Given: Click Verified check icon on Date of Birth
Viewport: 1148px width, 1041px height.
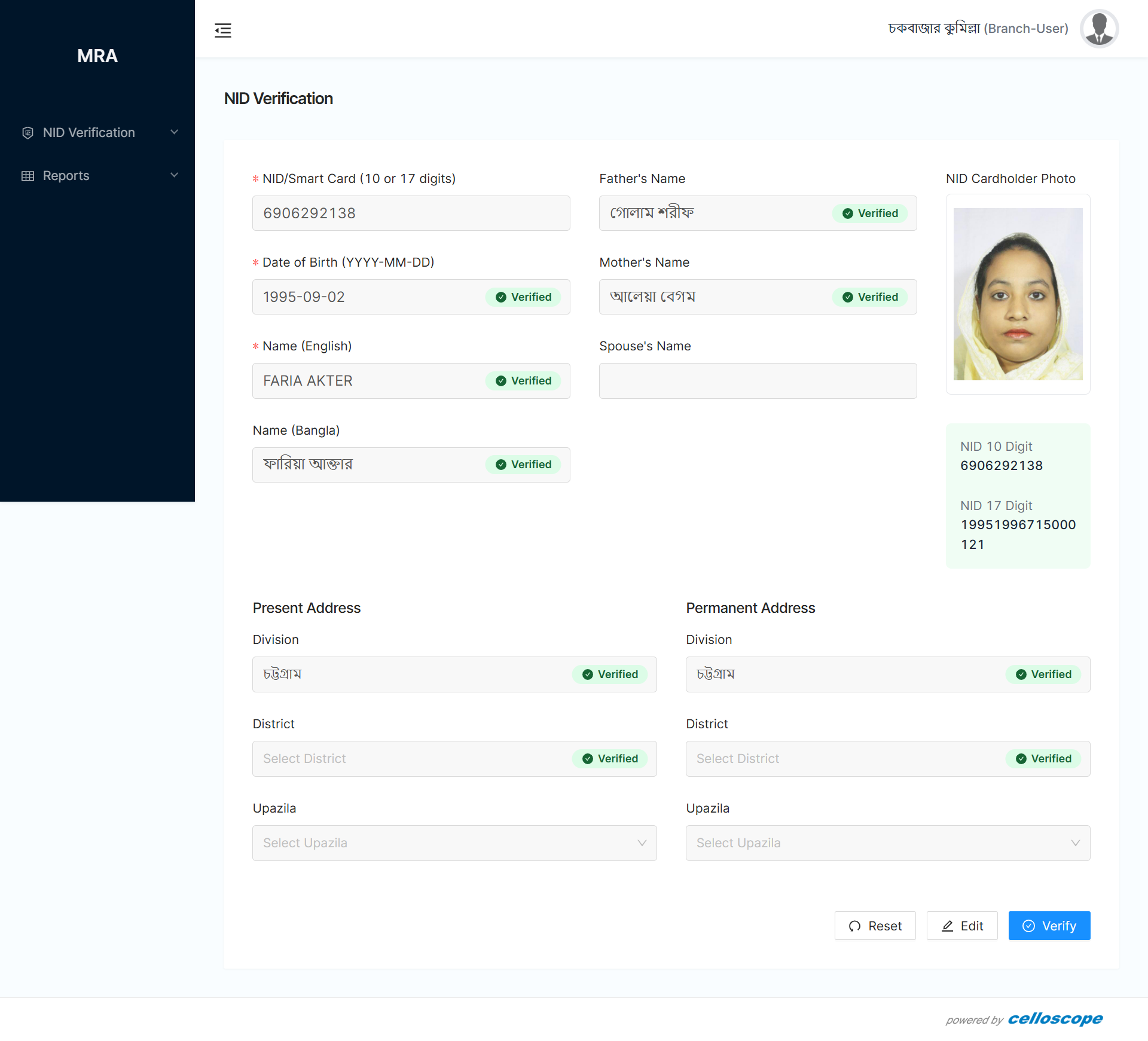Looking at the screenshot, I should 501,297.
